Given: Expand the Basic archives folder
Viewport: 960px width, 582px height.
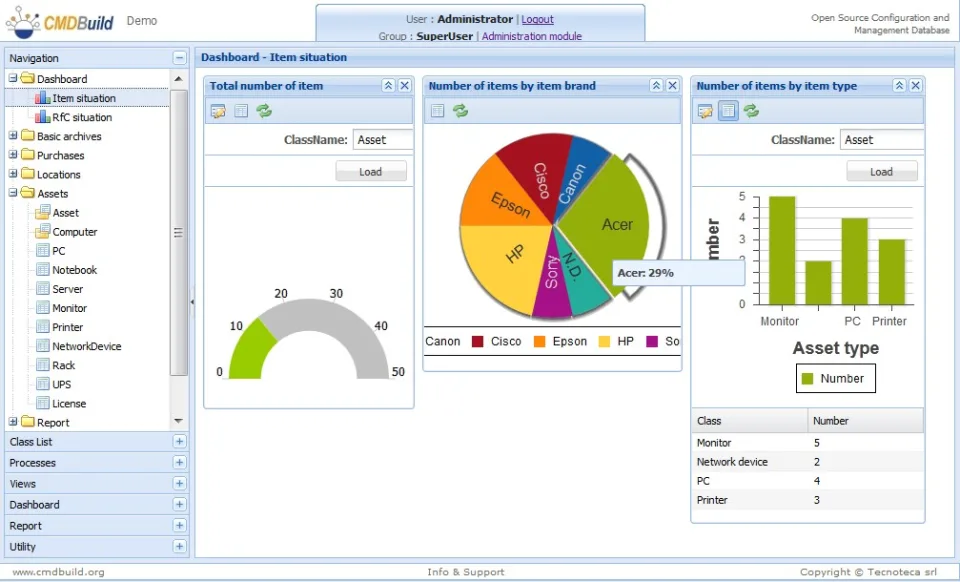Looking at the screenshot, I should pyautogui.click(x=13, y=136).
